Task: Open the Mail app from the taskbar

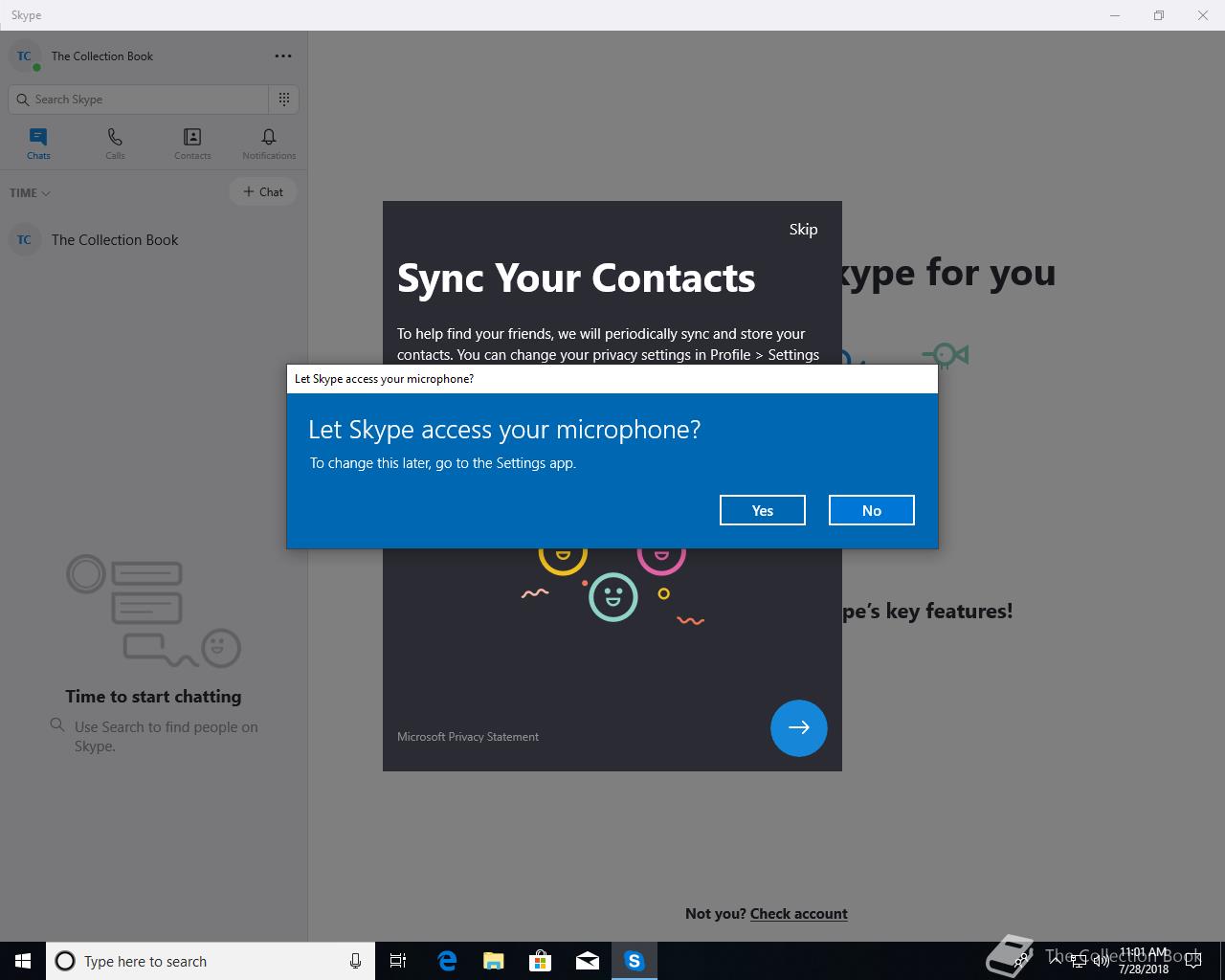Action: tap(587, 961)
